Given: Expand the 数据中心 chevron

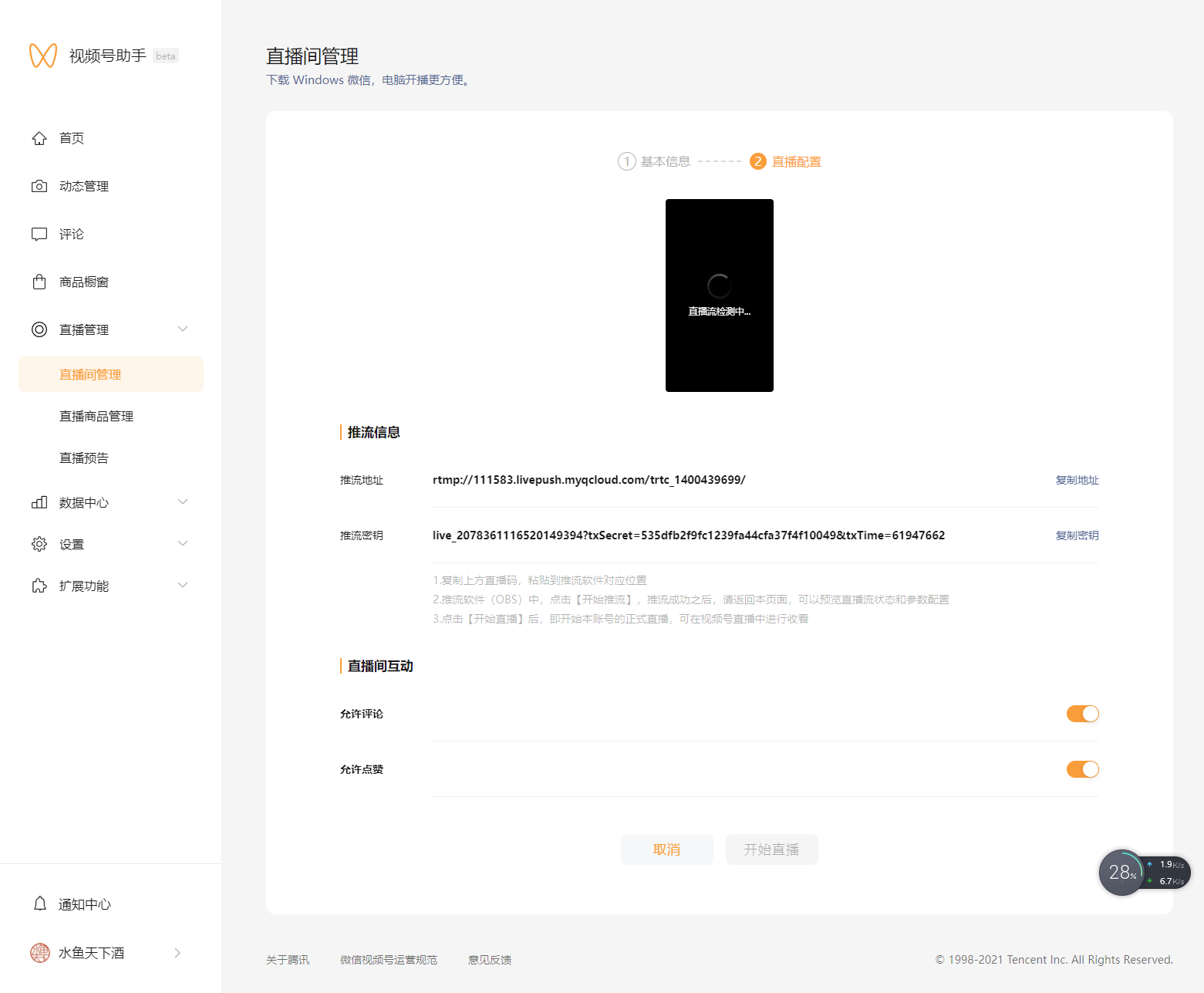Looking at the screenshot, I should (183, 502).
